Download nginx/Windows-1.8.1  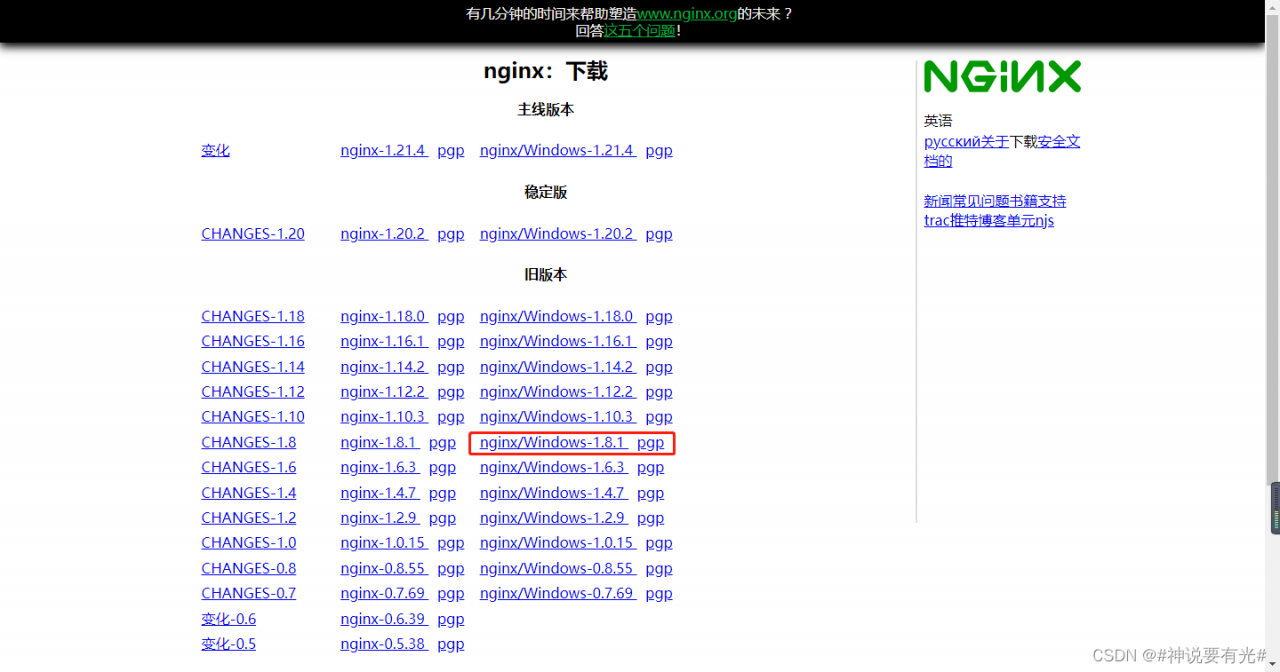point(554,442)
